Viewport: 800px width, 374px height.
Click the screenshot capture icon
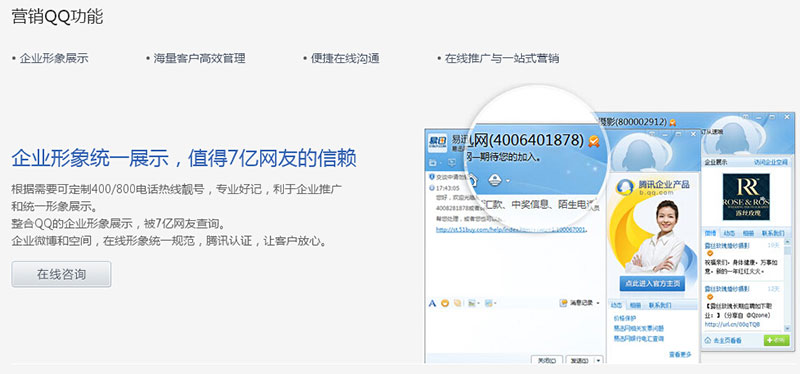click(489, 303)
